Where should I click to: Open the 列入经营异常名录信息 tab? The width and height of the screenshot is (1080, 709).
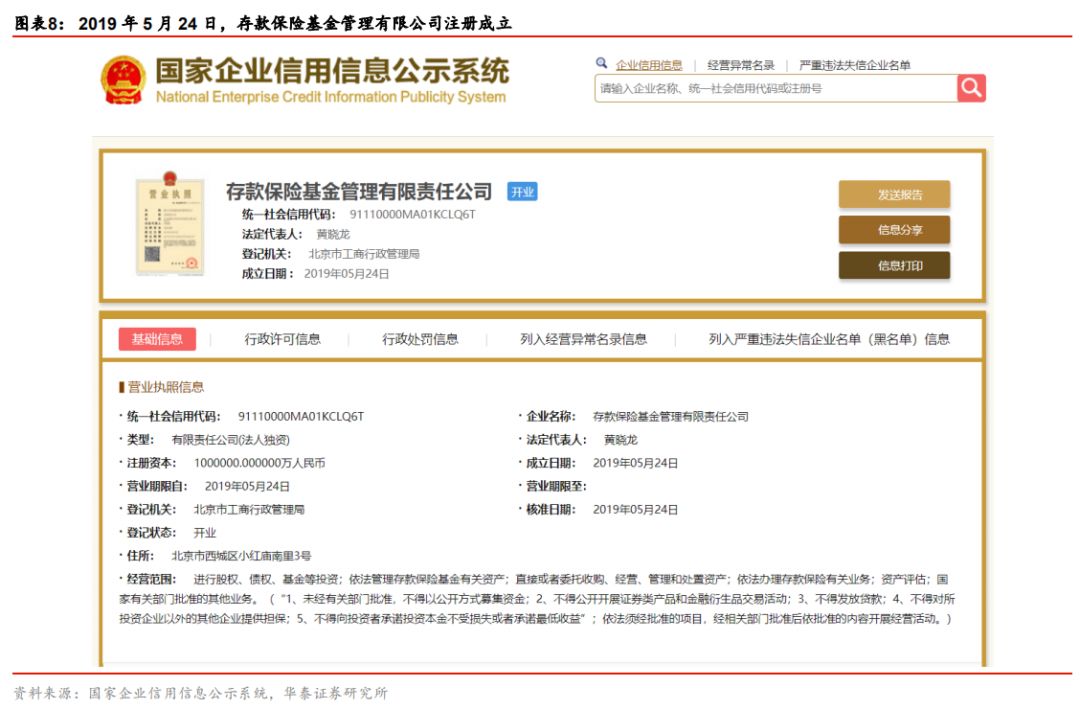(x=583, y=339)
